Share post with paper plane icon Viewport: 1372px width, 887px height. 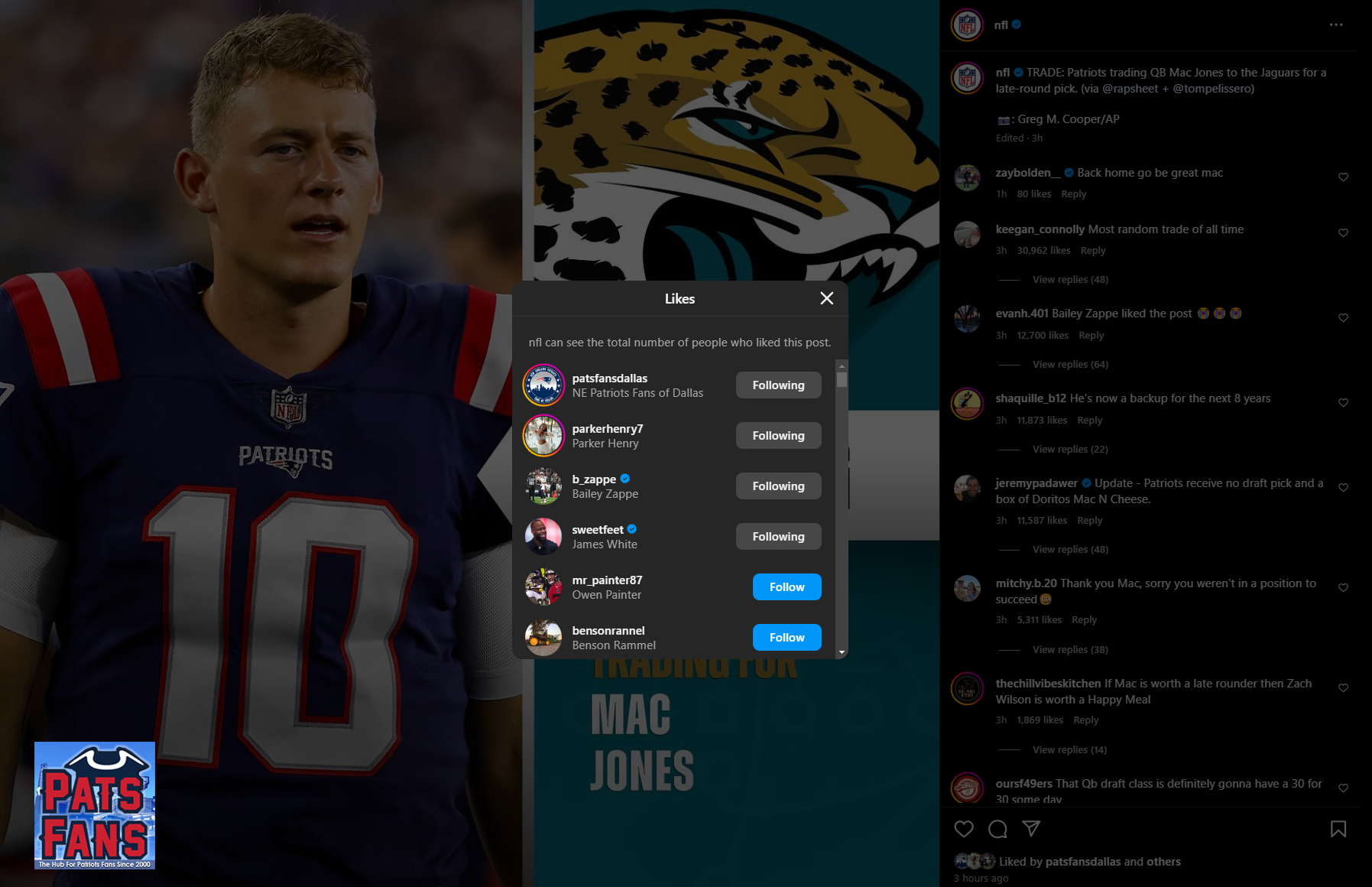click(x=1031, y=829)
